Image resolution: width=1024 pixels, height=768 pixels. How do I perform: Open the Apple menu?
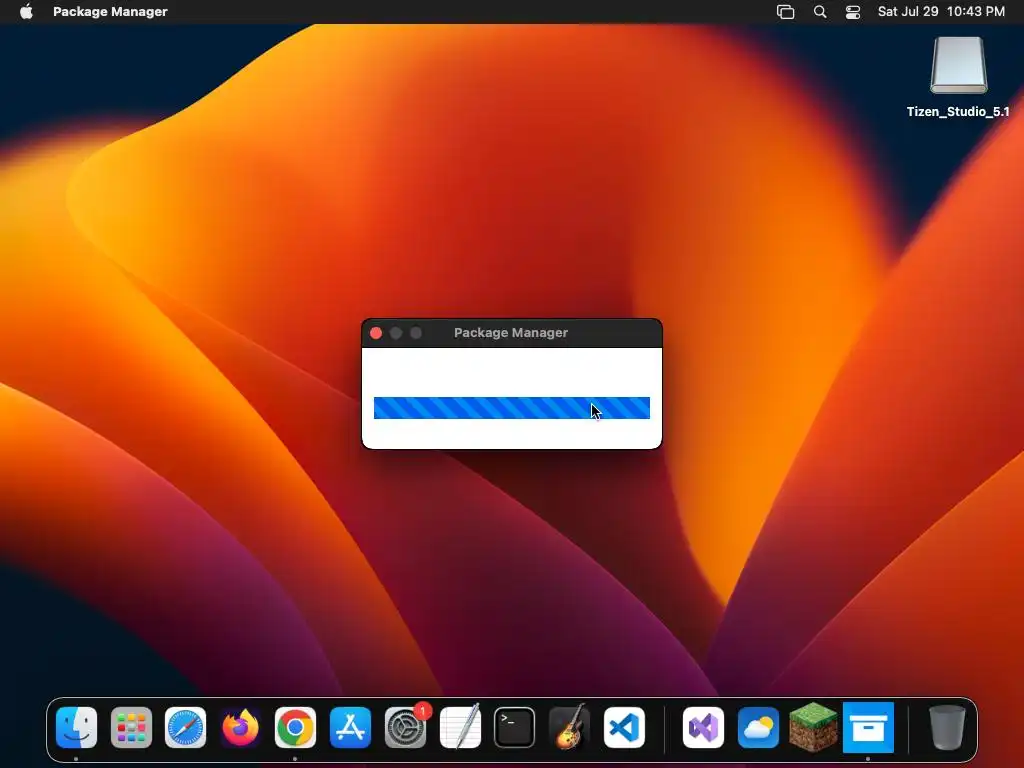(x=26, y=12)
